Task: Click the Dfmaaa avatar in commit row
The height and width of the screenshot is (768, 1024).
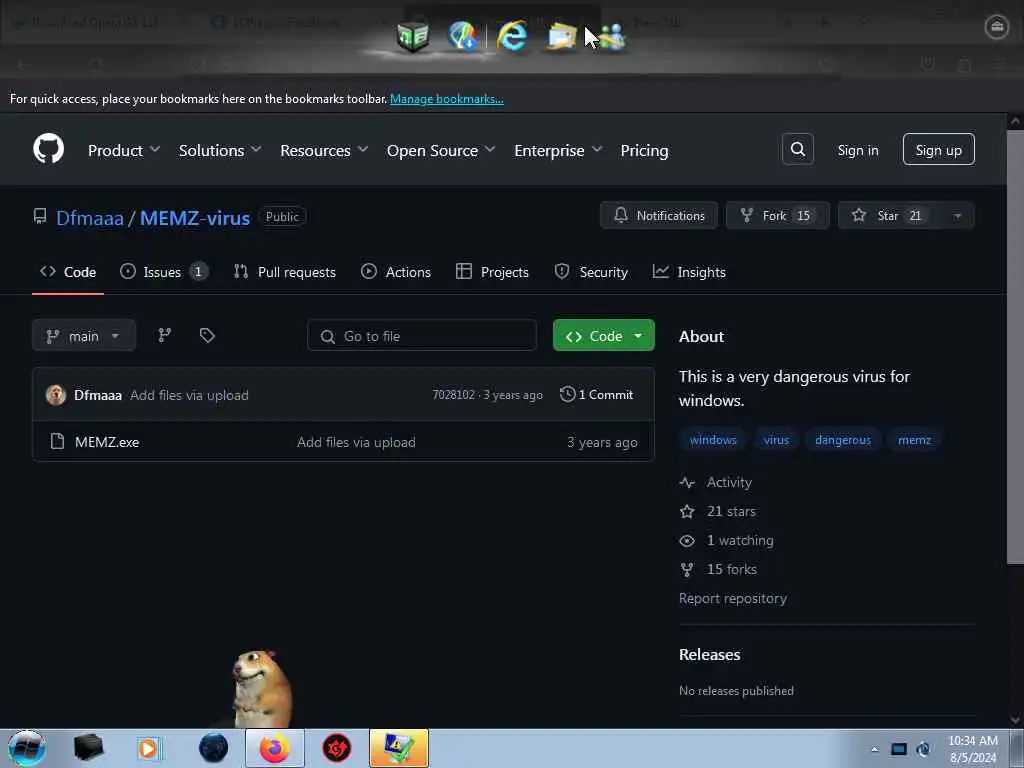Action: coord(56,394)
